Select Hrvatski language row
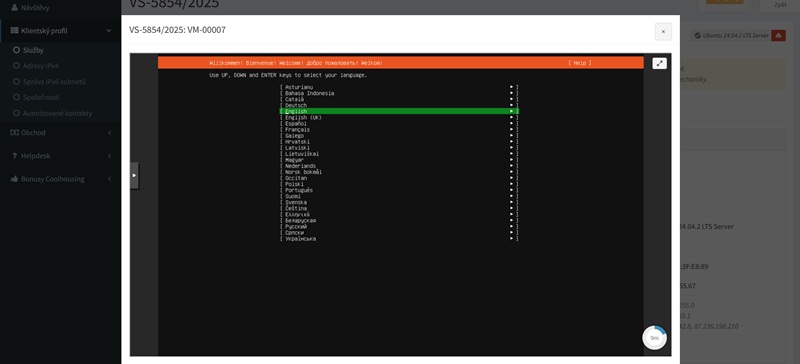The width and height of the screenshot is (800, 364). (399, 142)
